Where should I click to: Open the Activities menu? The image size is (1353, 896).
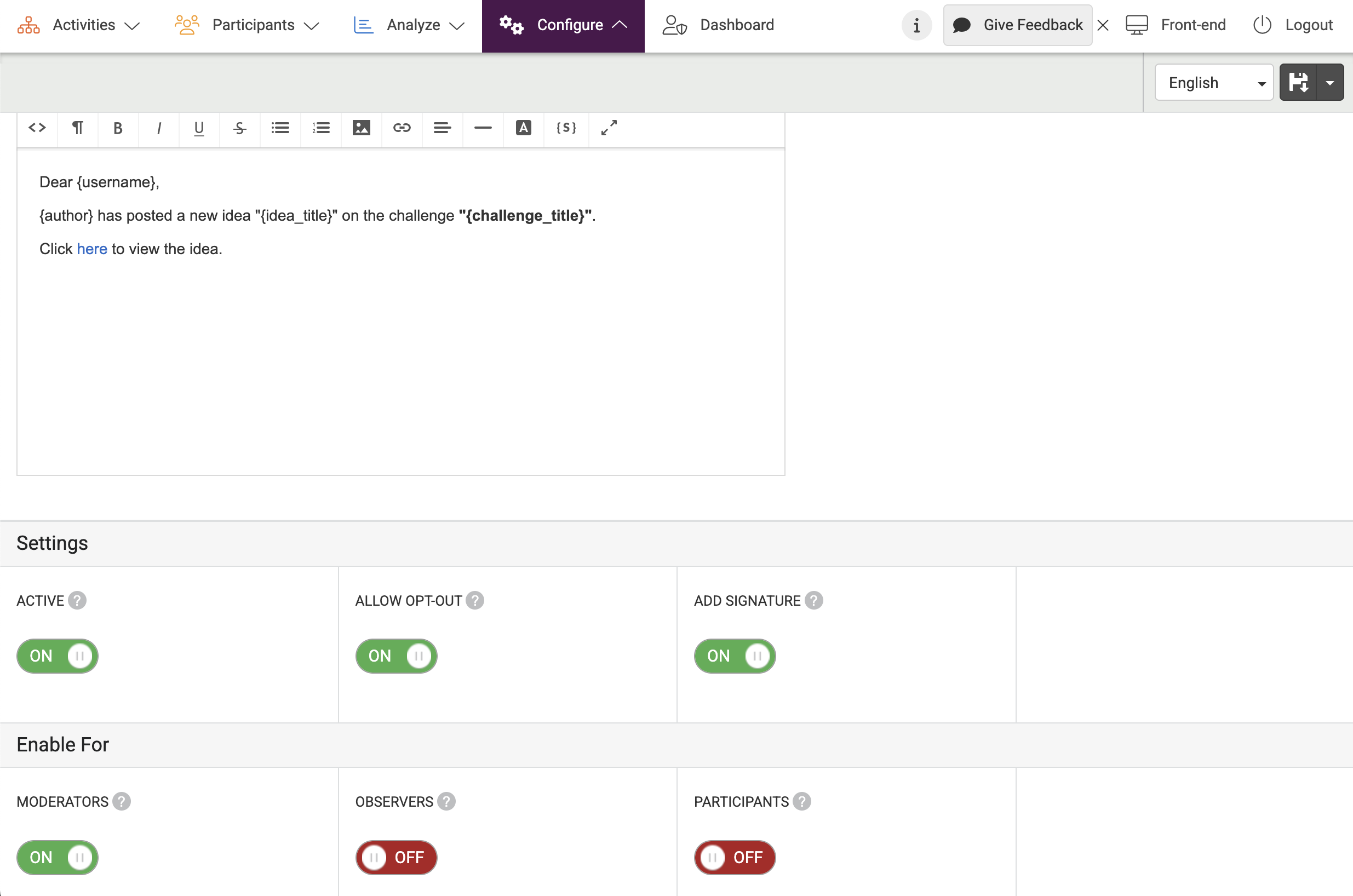(79, 25)
